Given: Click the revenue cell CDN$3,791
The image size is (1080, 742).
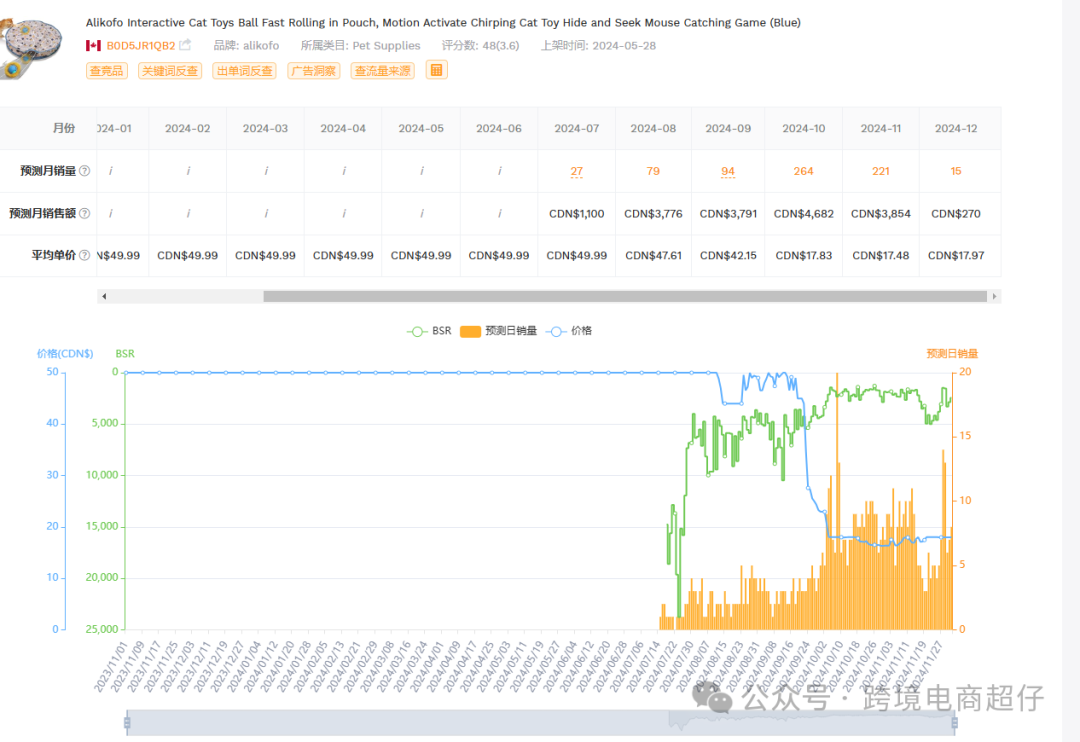Looking at the screenshot, I should click(x=728, y=214).
